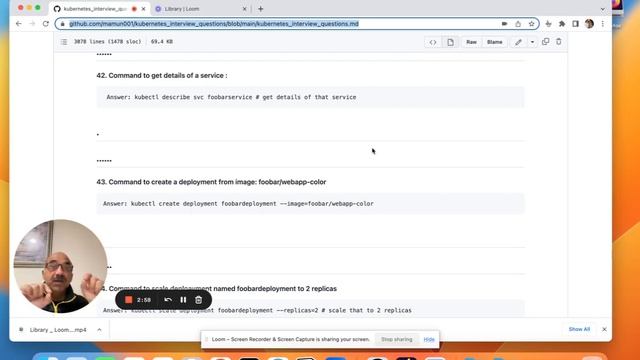This screenshot has height=360, width=640.
Task: Hide the Loom sharing notification
Action: pos(429,340)
